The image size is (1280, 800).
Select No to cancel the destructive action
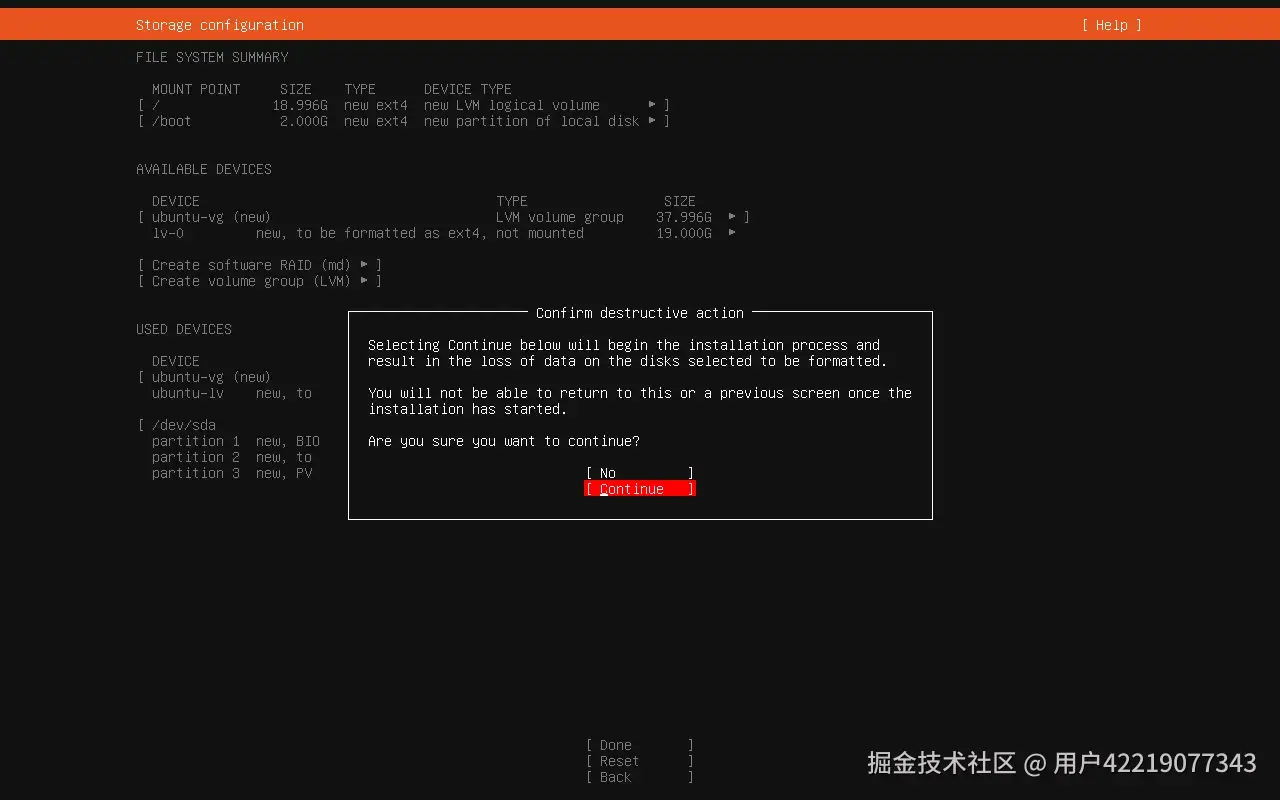(x=639, y=472)
